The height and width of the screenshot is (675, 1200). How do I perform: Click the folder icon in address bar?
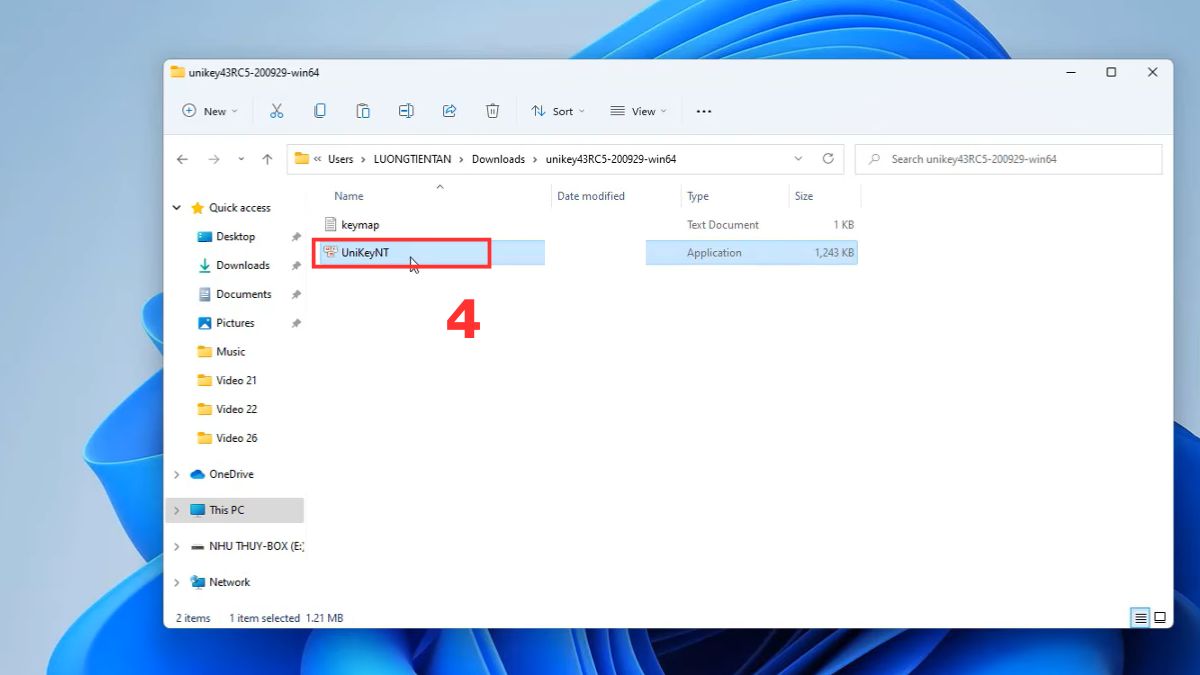click(301, 158)
